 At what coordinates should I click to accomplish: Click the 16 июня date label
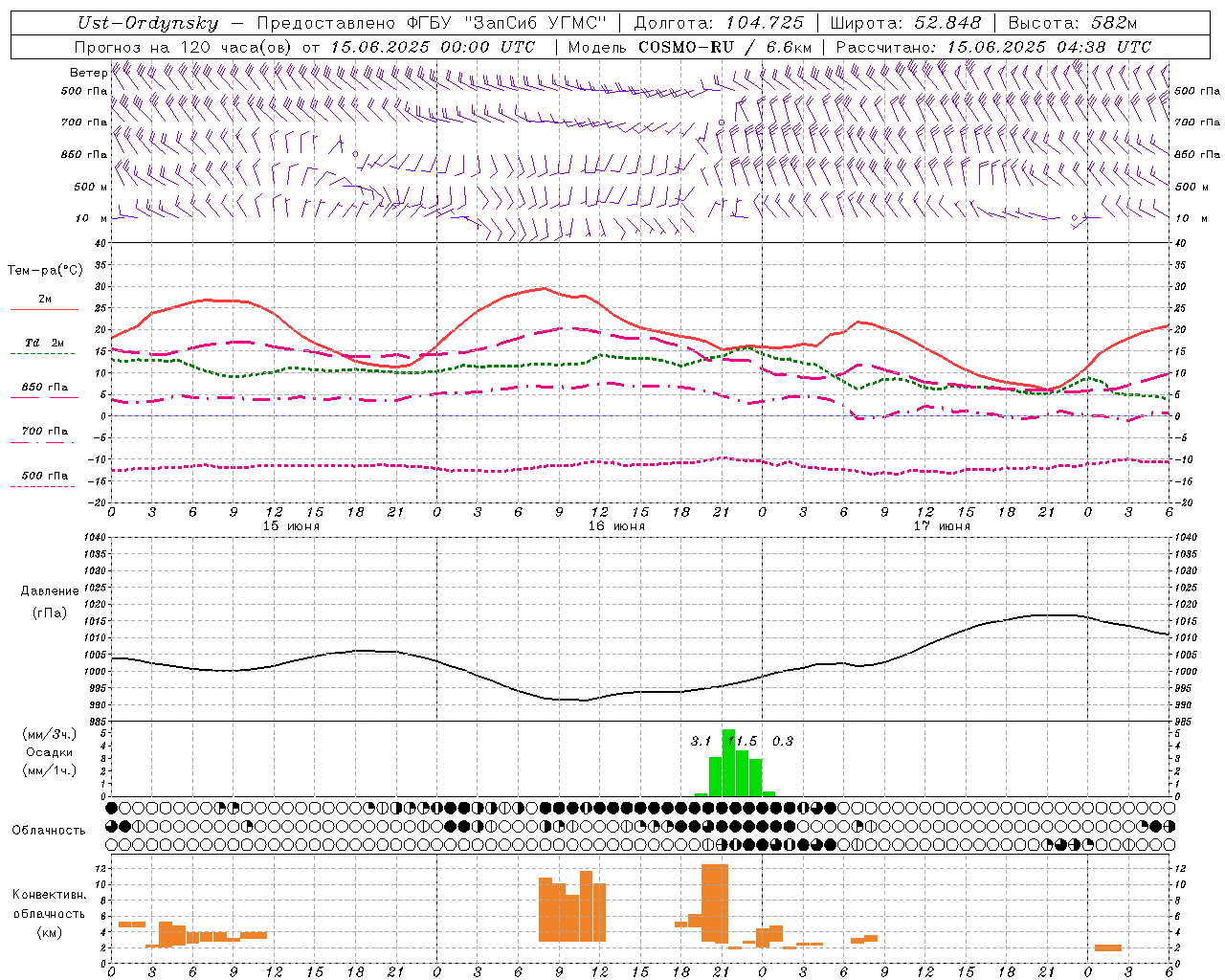[616, 526]
